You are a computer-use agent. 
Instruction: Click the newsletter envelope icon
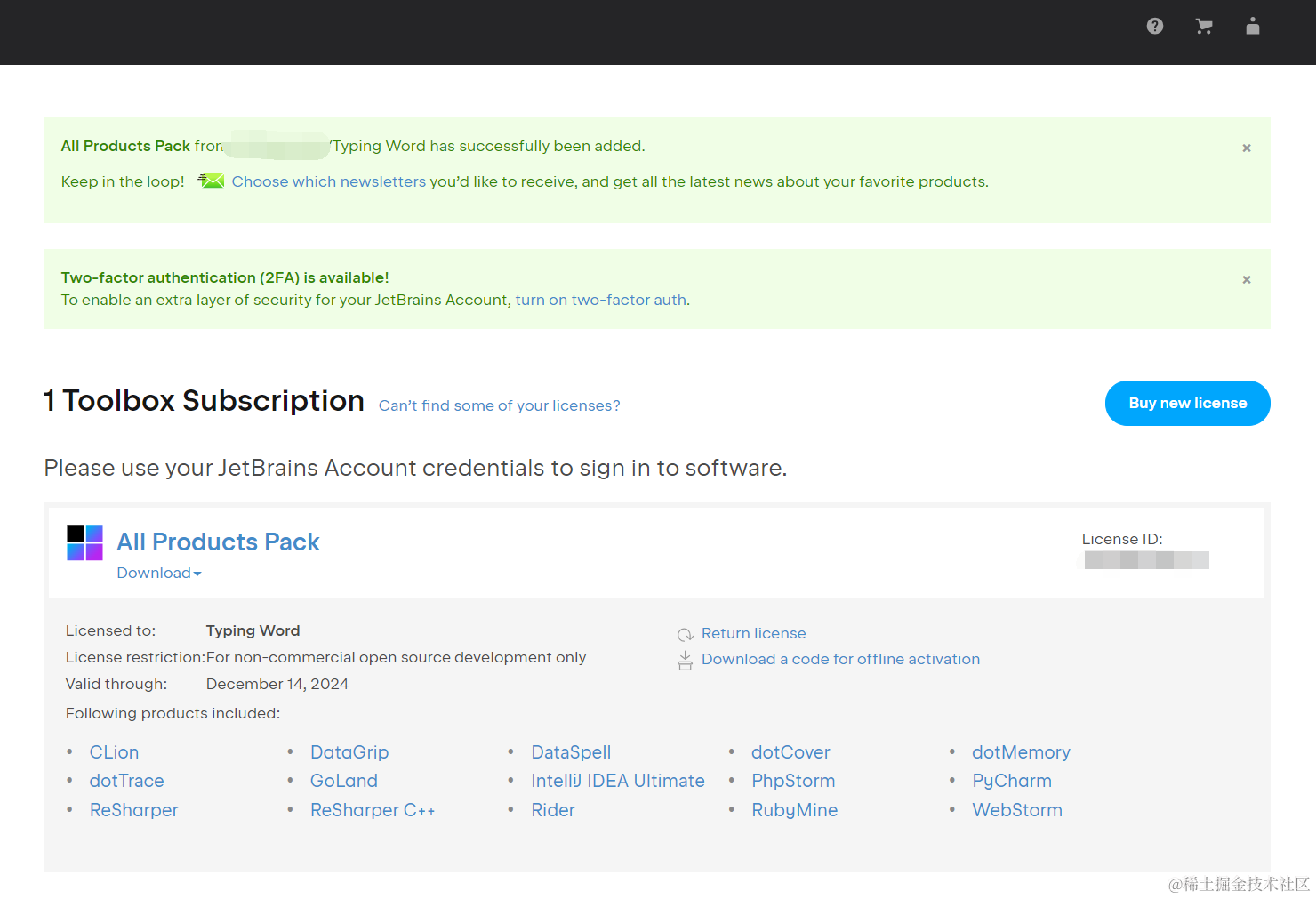coord(211,181)
